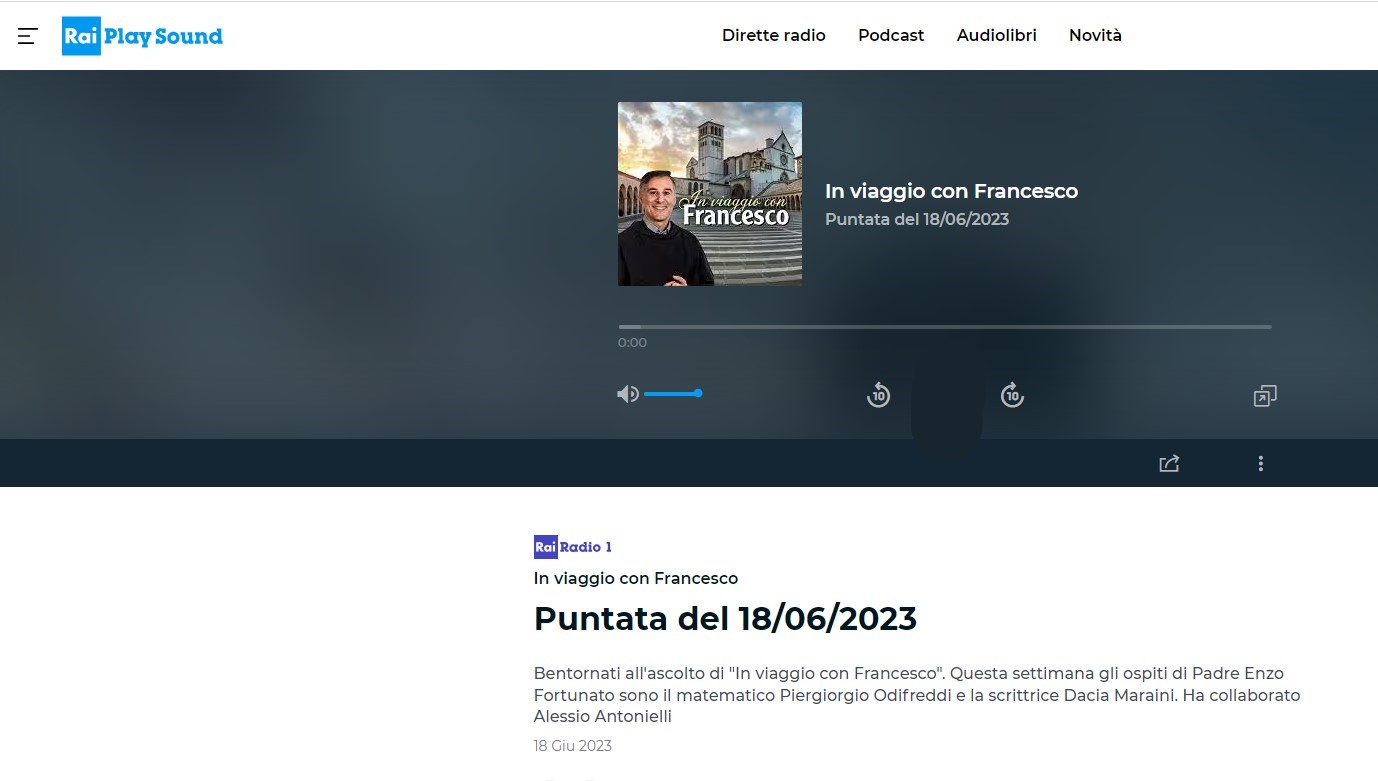Open Novità section
This screenshot has height=781, width=1378.
tap(1095, 35)
